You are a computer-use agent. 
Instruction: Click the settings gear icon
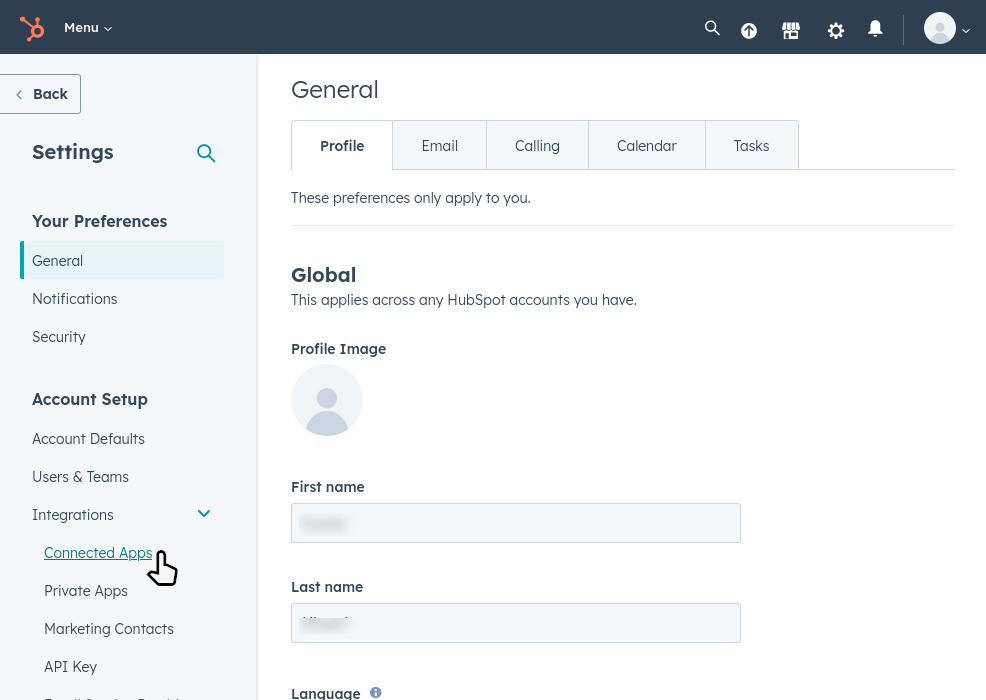(x=836, y=31)
